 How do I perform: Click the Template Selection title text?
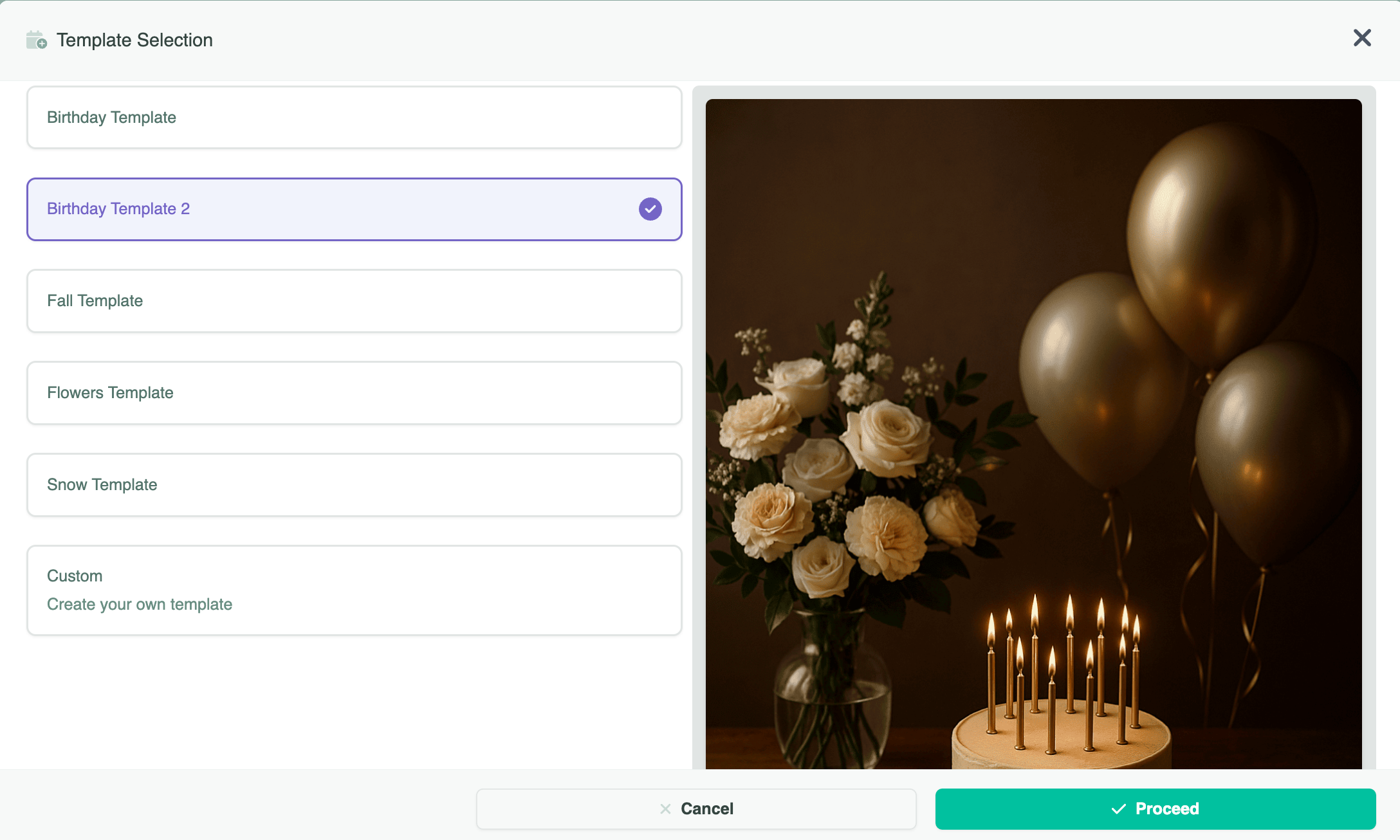click(134, 40)
